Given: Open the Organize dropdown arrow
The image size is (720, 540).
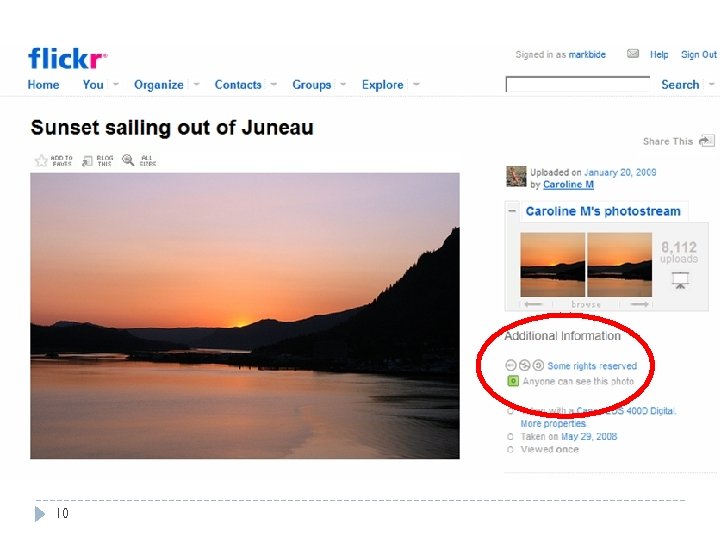Looking at the screenshot, I should pyautogui.click(x=197, y=84).
